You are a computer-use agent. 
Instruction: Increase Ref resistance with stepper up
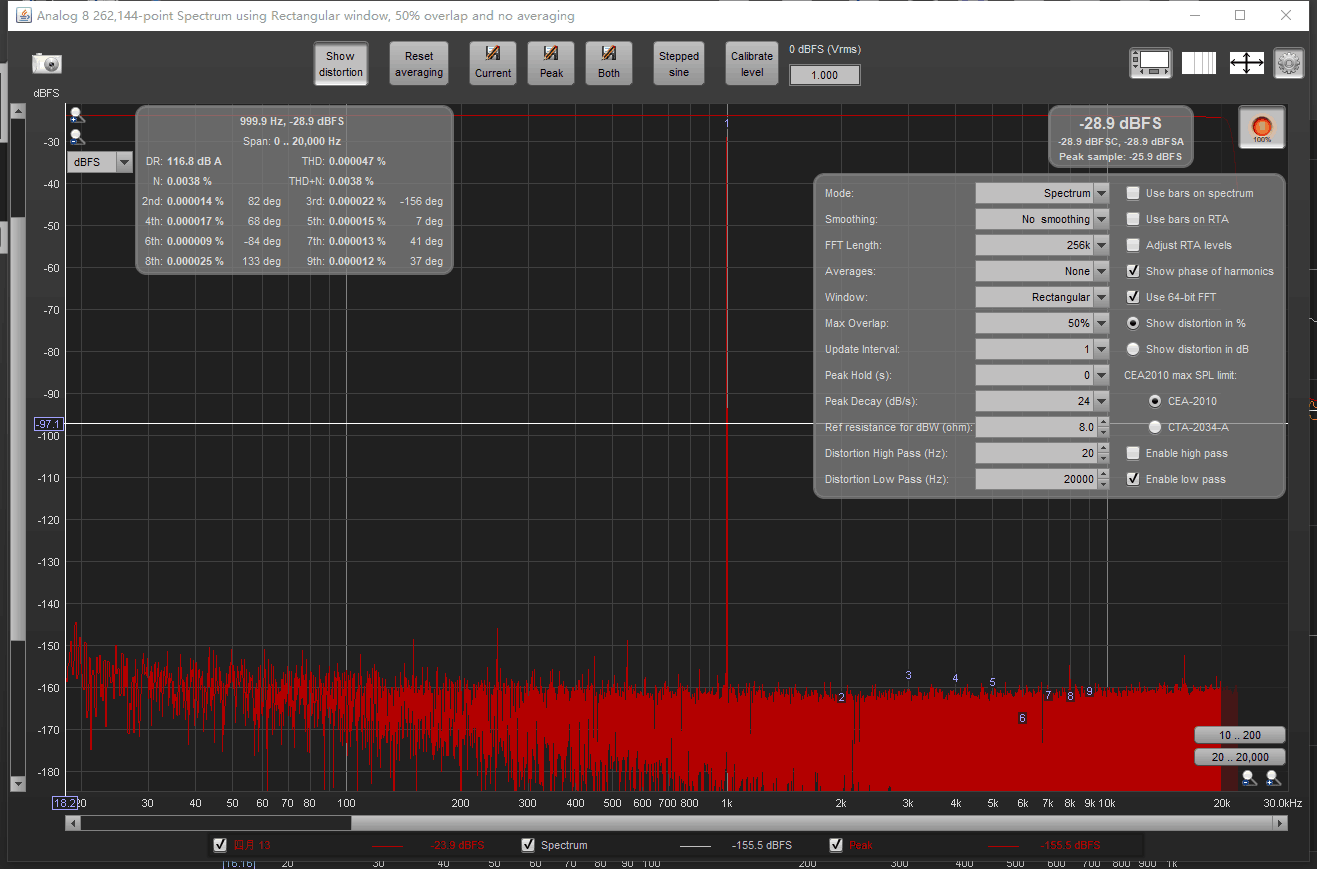1103,422
